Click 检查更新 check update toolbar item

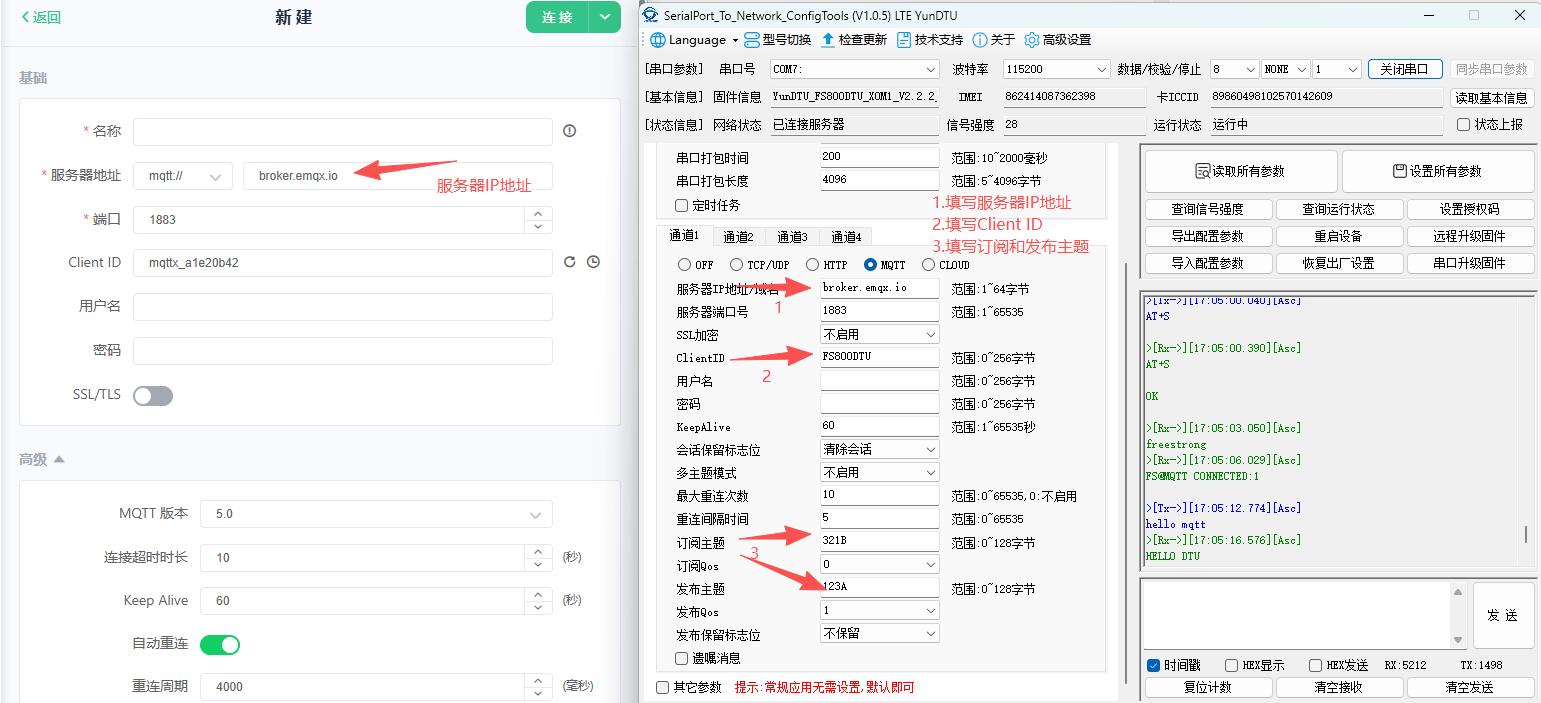[x=853, y=40]
